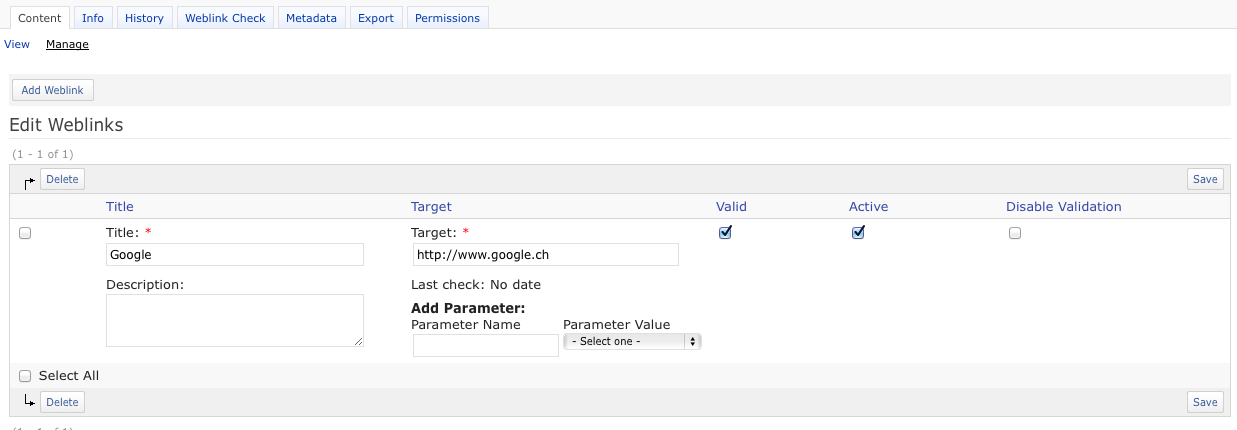Switch to the Info tab
1237x430 pixels.
point(93,18)
